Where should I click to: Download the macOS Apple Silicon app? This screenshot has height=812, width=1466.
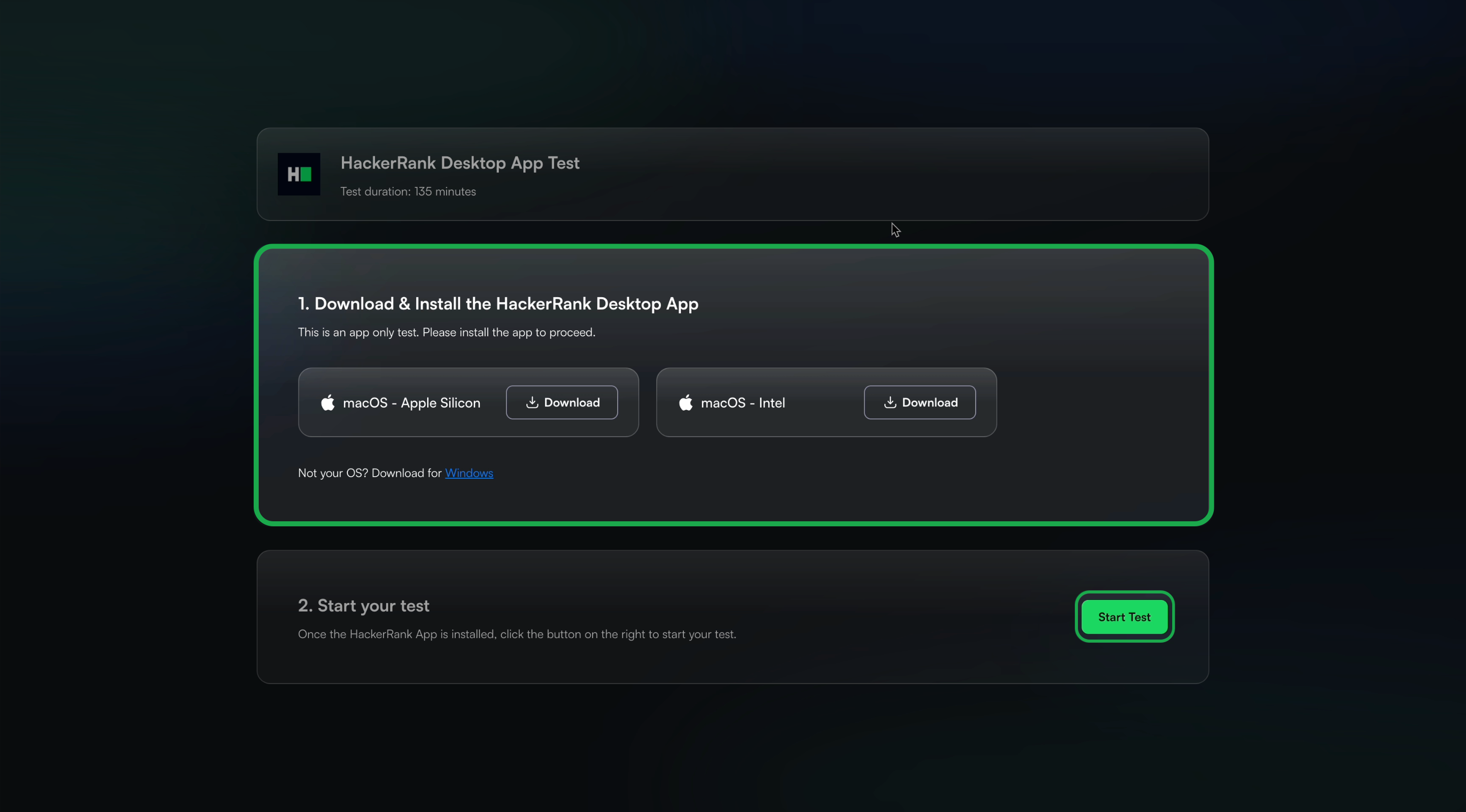(x=562, y=402)
